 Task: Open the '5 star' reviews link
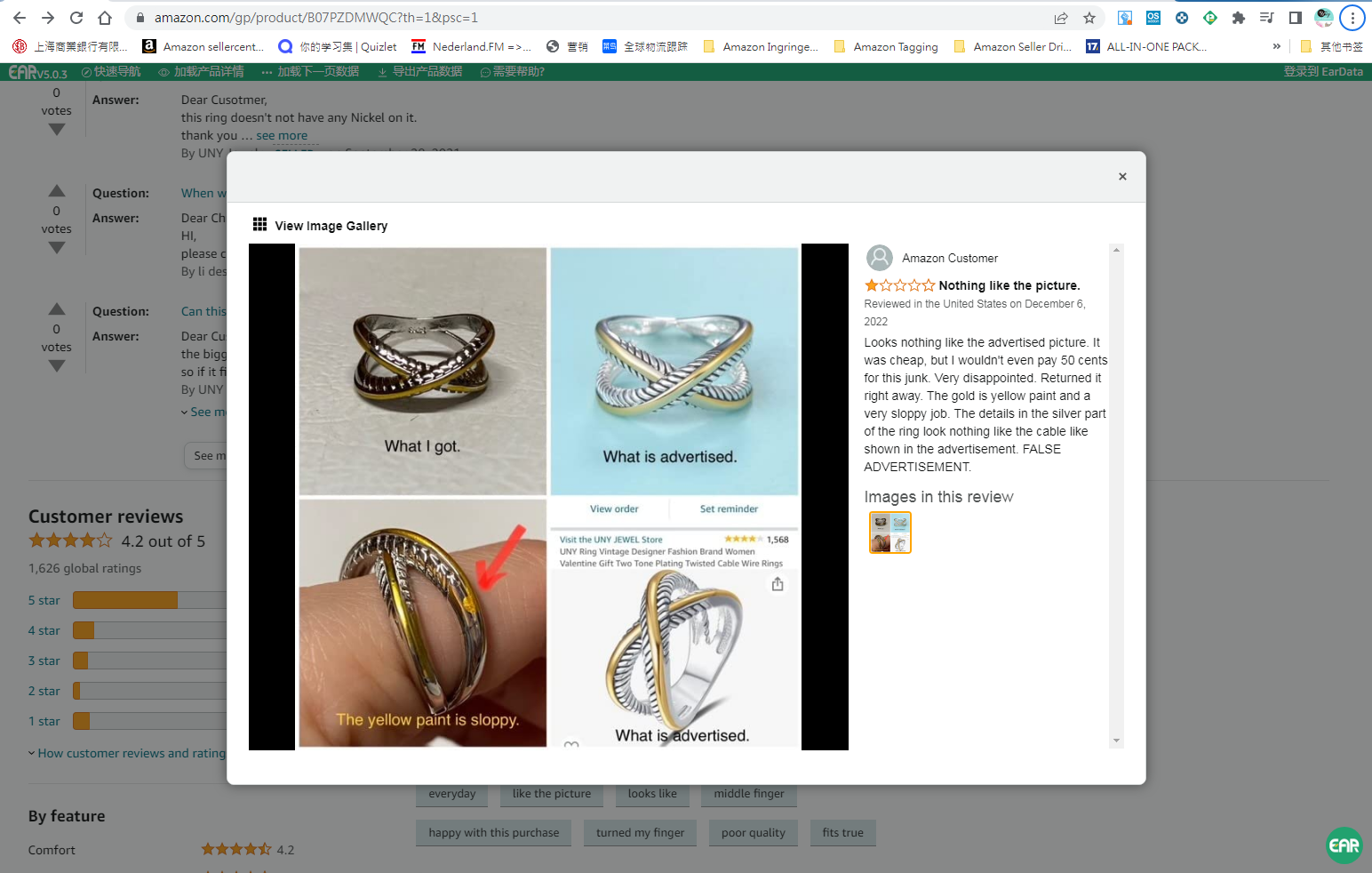[44, 601]
